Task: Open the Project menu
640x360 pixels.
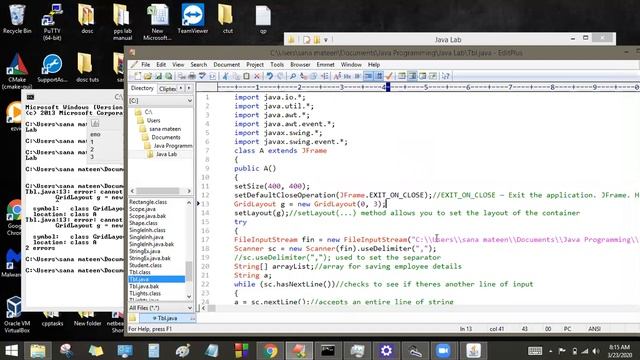Action: (x=255, y=64)
